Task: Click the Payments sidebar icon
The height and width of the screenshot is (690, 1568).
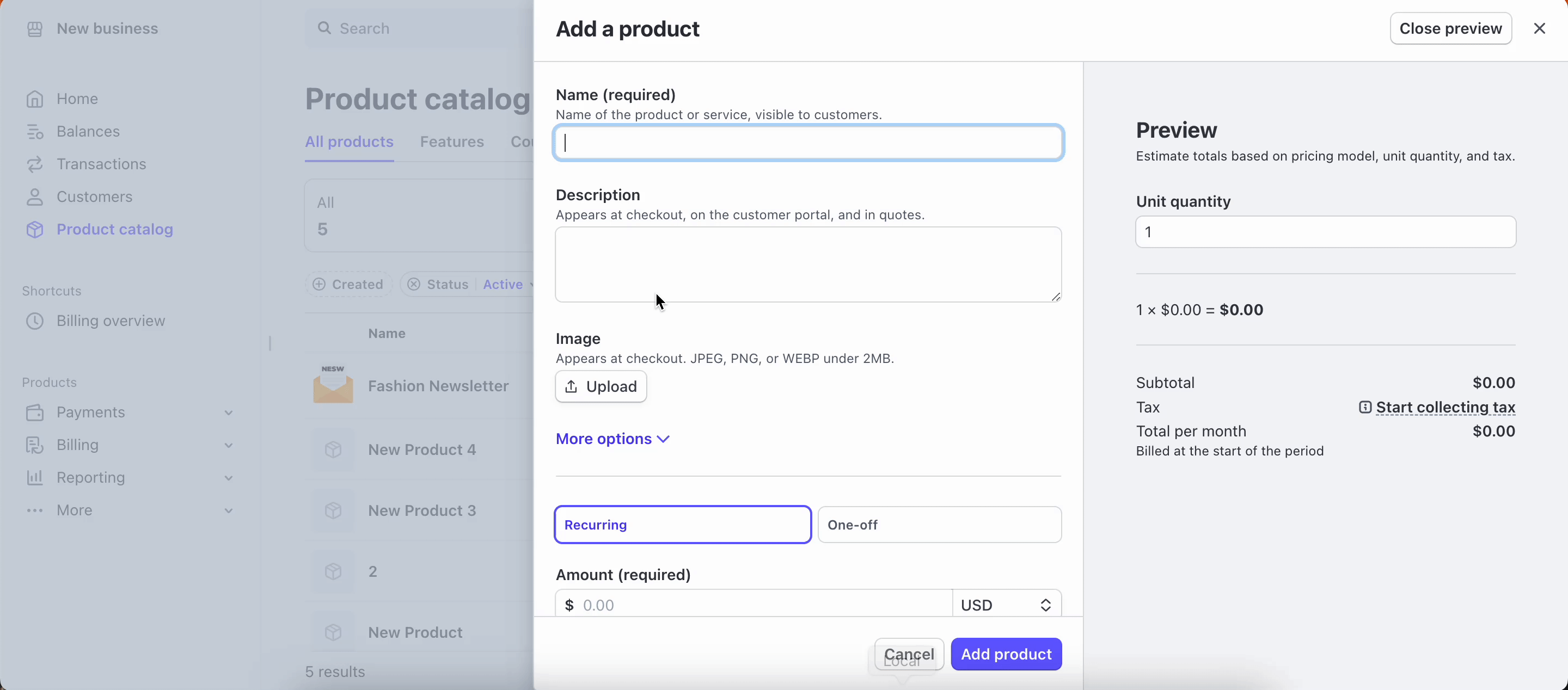Action: (36, 412)
